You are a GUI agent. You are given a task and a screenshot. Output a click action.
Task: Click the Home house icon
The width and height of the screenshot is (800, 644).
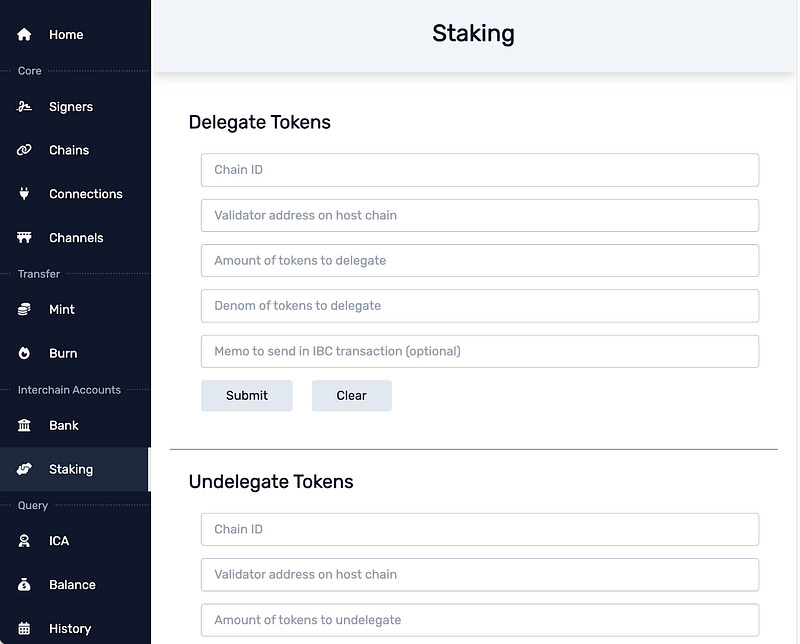tap(24, 35)
